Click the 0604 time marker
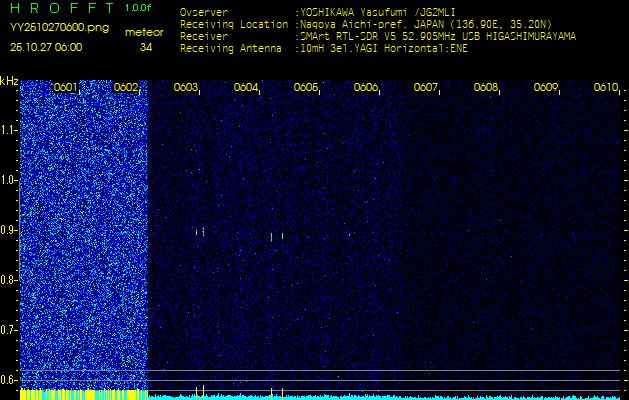The image size is (629, 400). 246,87
